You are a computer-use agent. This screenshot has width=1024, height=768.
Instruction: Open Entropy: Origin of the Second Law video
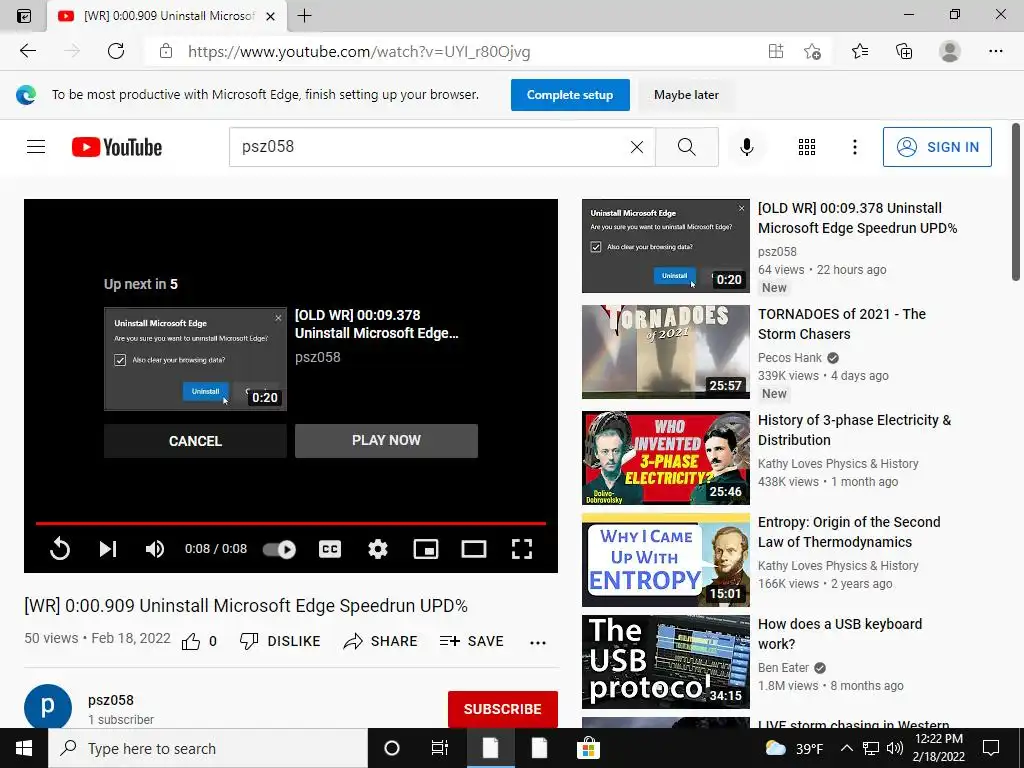pyautogui.click(x=849, y=532)
